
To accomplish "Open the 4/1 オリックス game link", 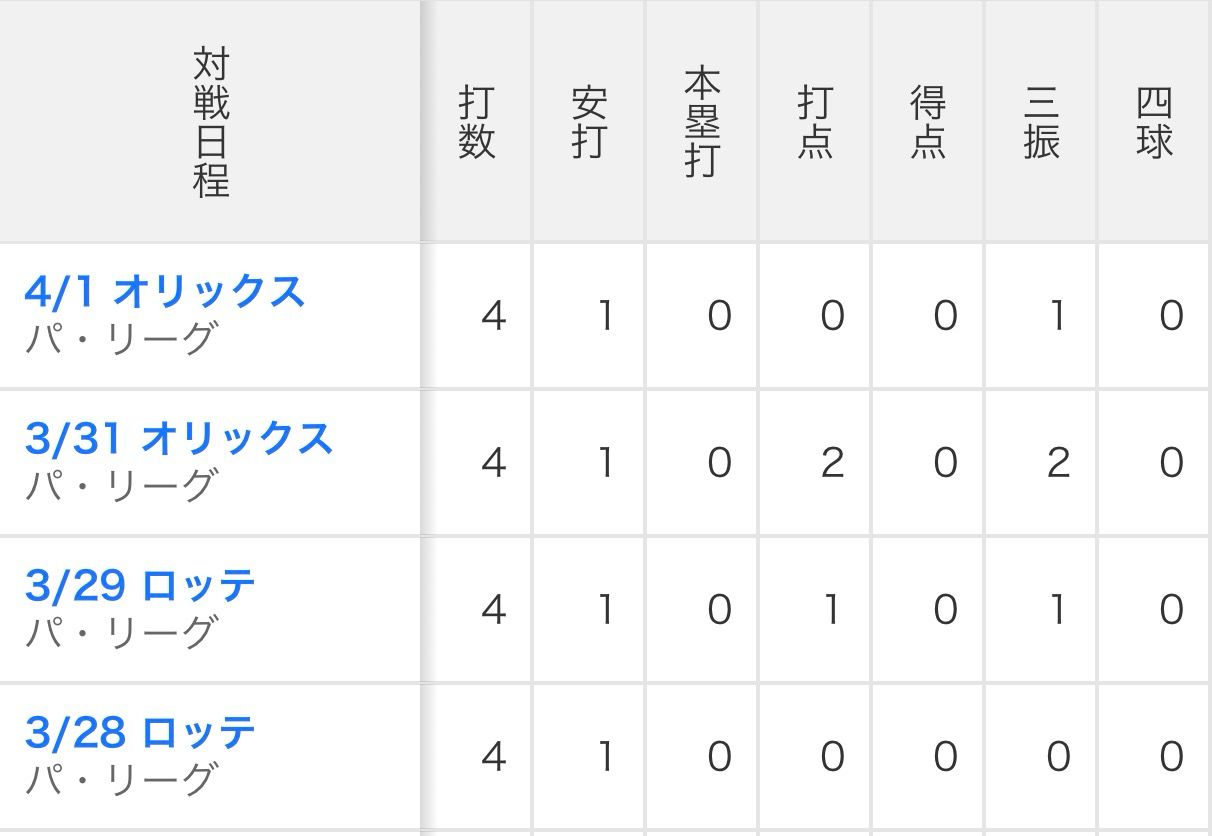I will pyautogui.click(x=164, y=292).
